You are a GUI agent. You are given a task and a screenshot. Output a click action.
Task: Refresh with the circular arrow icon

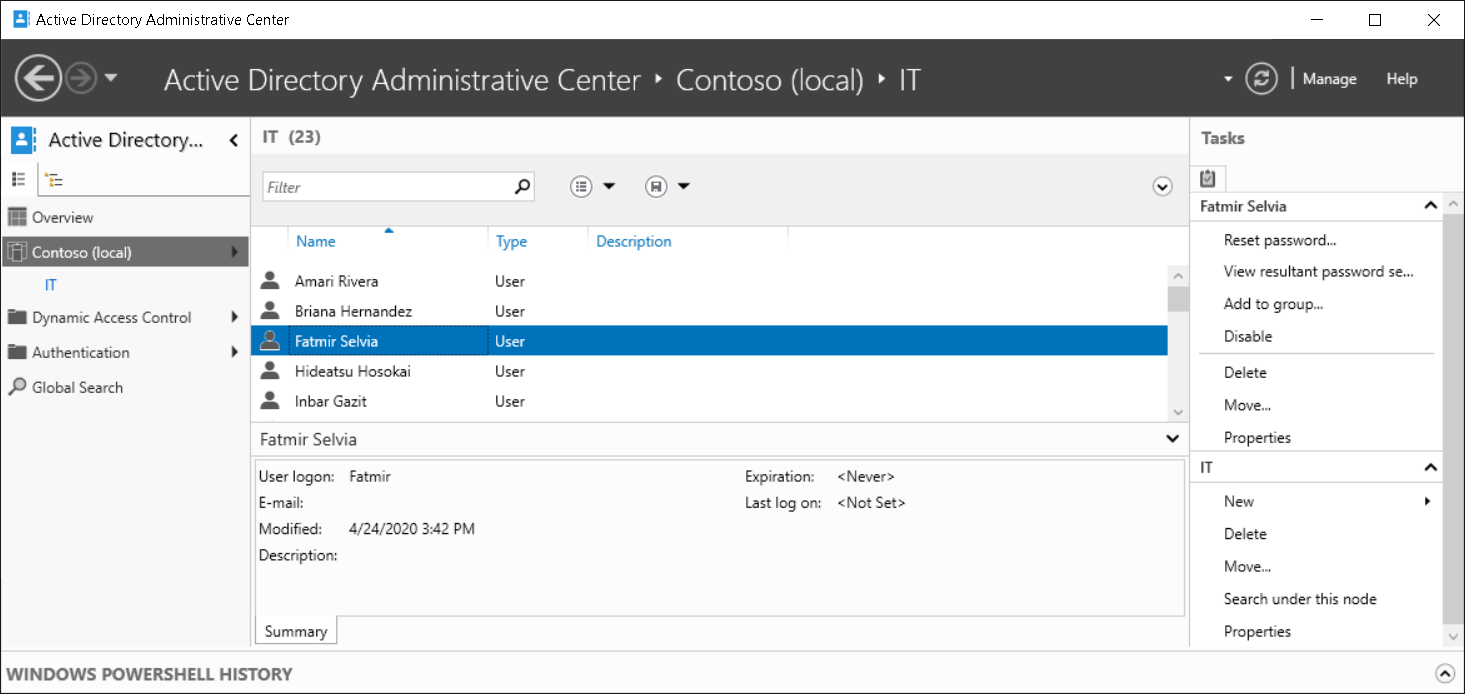pyautogui.click(x=1261, y=78)
